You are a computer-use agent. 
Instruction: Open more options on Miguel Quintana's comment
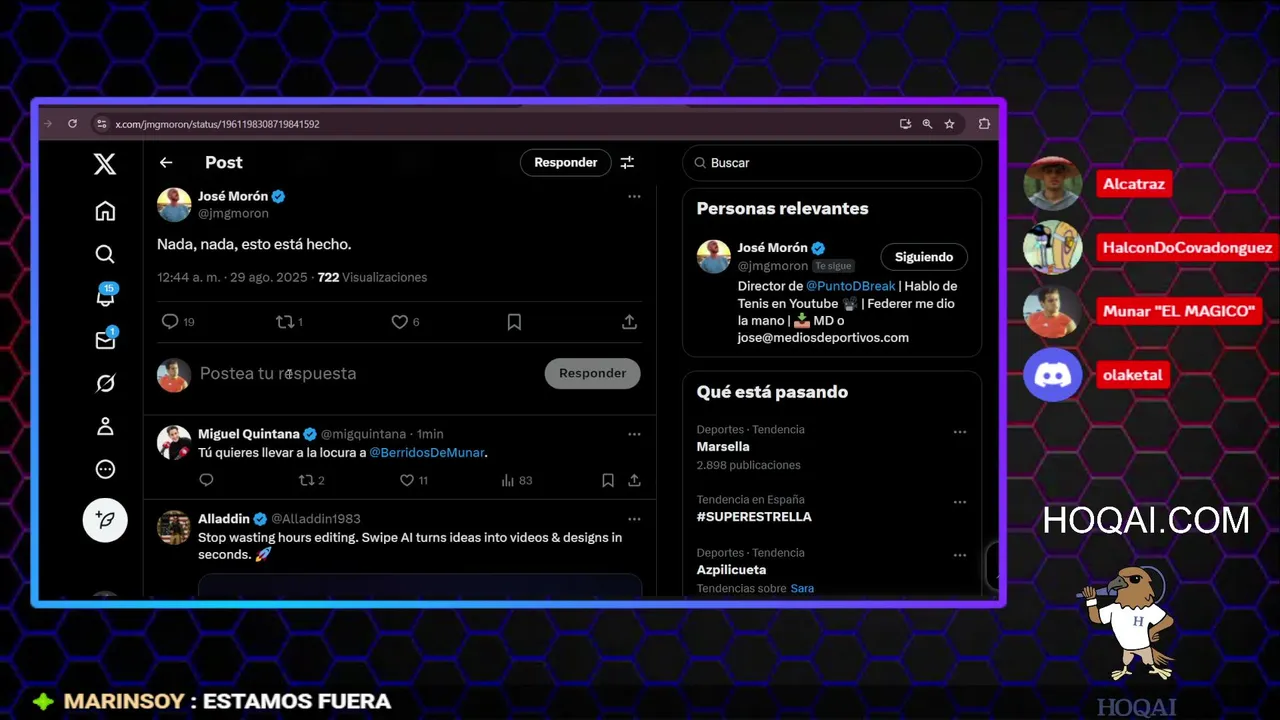tap(634, 434)
